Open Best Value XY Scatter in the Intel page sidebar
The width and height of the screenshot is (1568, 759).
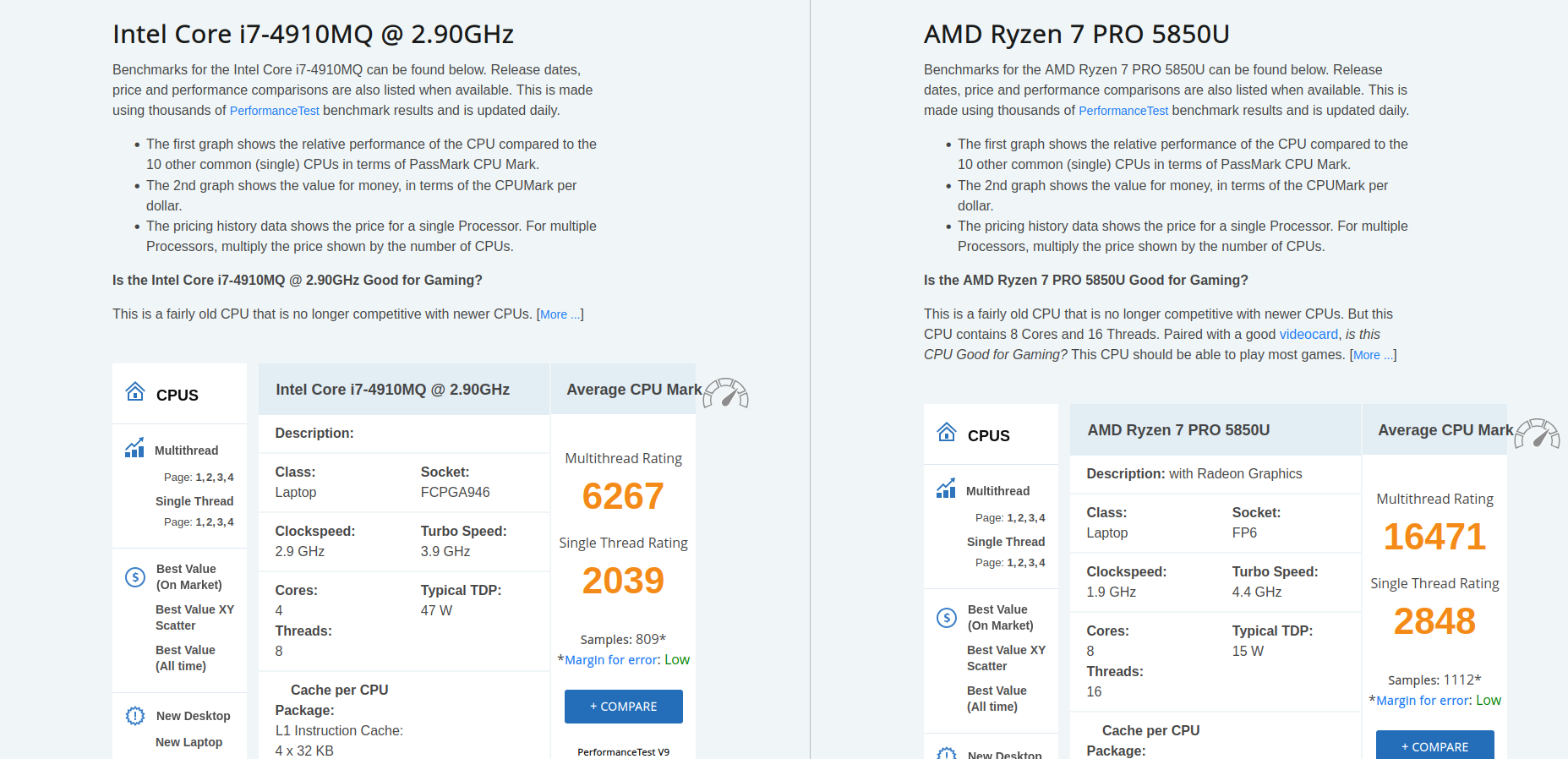pyautogui.click(x=194, y=617)
